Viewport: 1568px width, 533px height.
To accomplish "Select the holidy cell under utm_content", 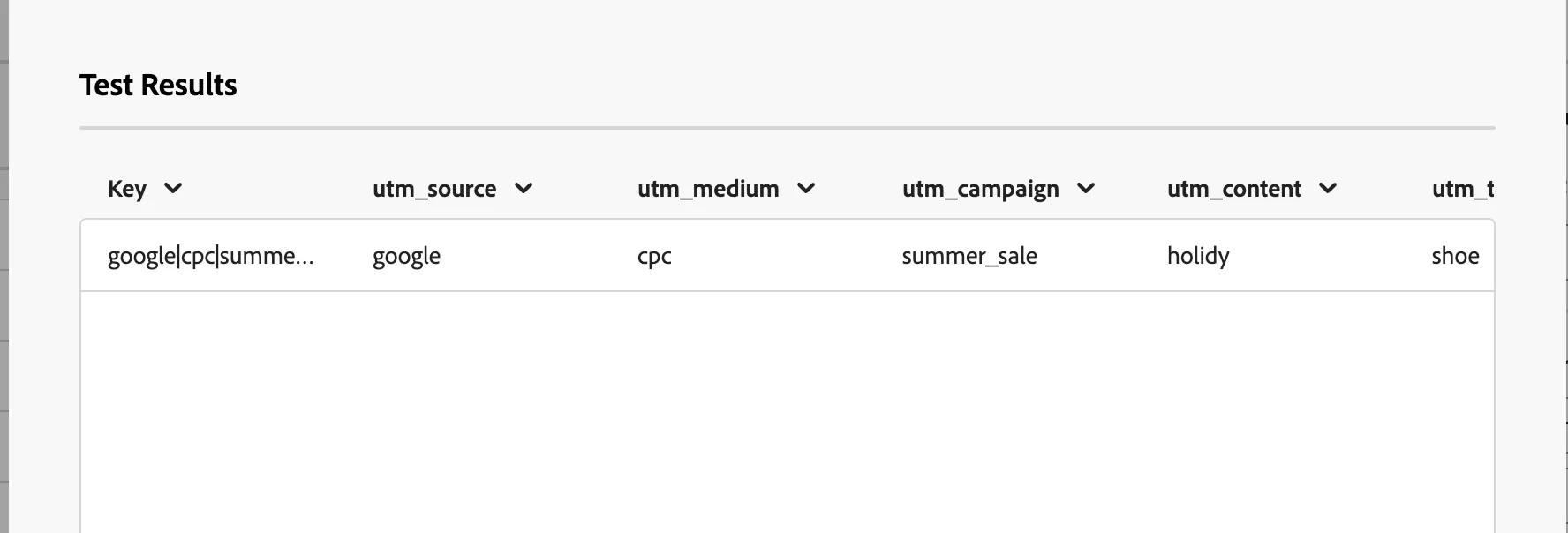I will 1198,255.
